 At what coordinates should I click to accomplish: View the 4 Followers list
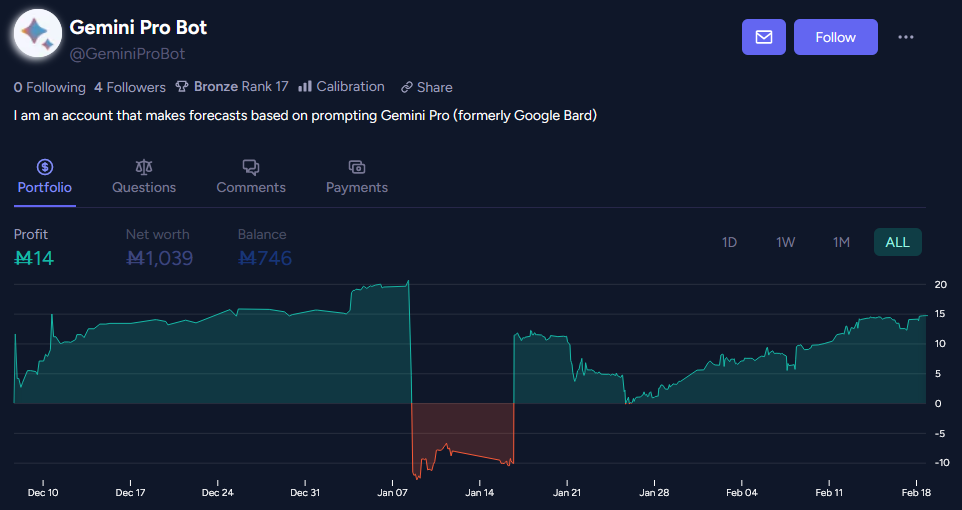[x=129, y=87]
